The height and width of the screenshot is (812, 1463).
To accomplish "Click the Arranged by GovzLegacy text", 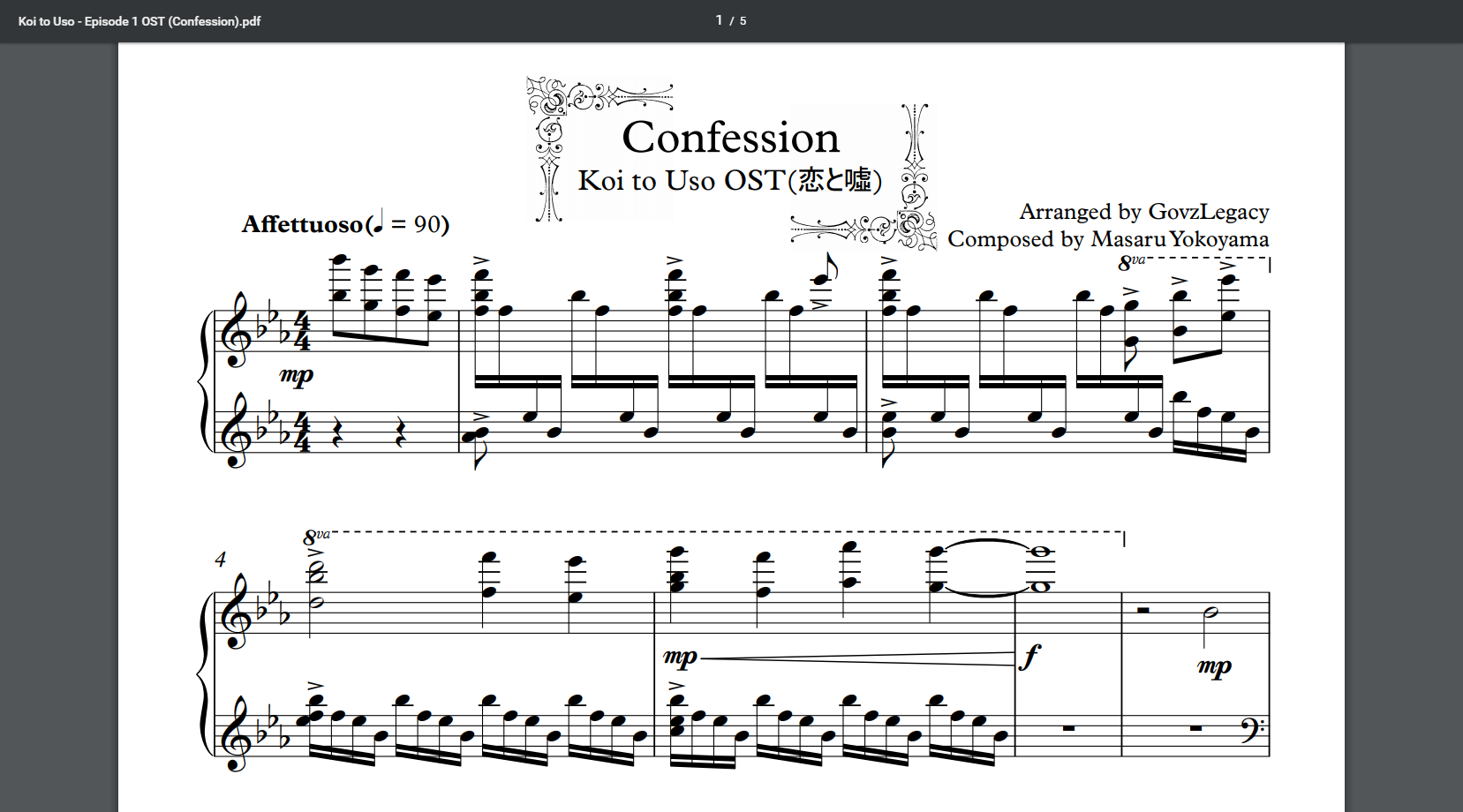I will click(x=1144, y=212).
